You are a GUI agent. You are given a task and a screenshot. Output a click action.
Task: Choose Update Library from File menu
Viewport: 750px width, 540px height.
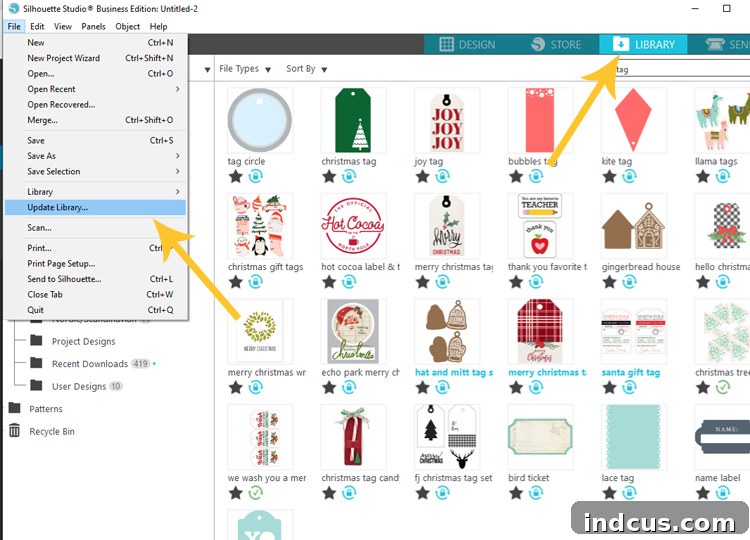coord(95,207)
